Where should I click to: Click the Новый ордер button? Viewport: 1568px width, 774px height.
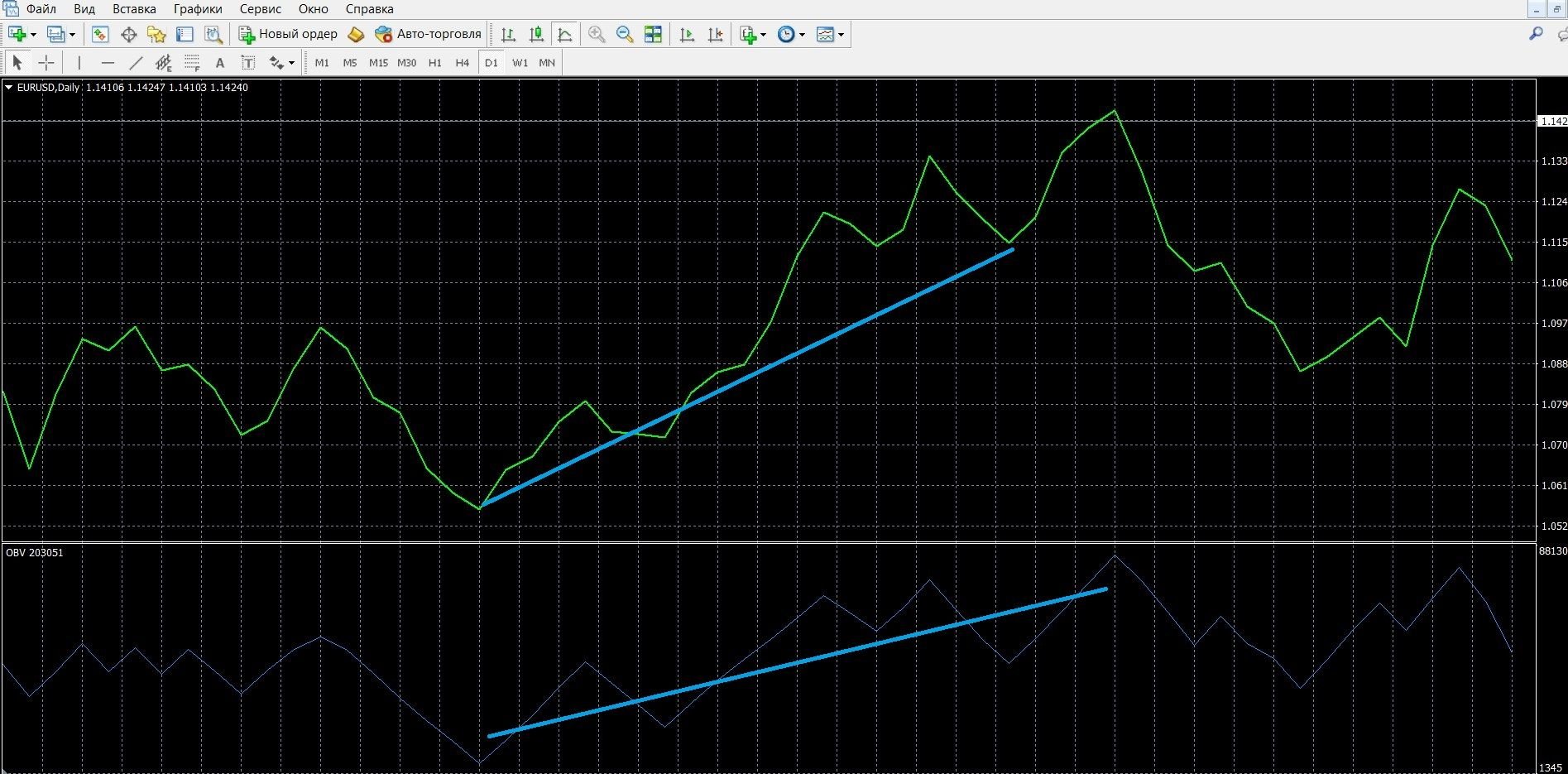(x=288, y=34)
